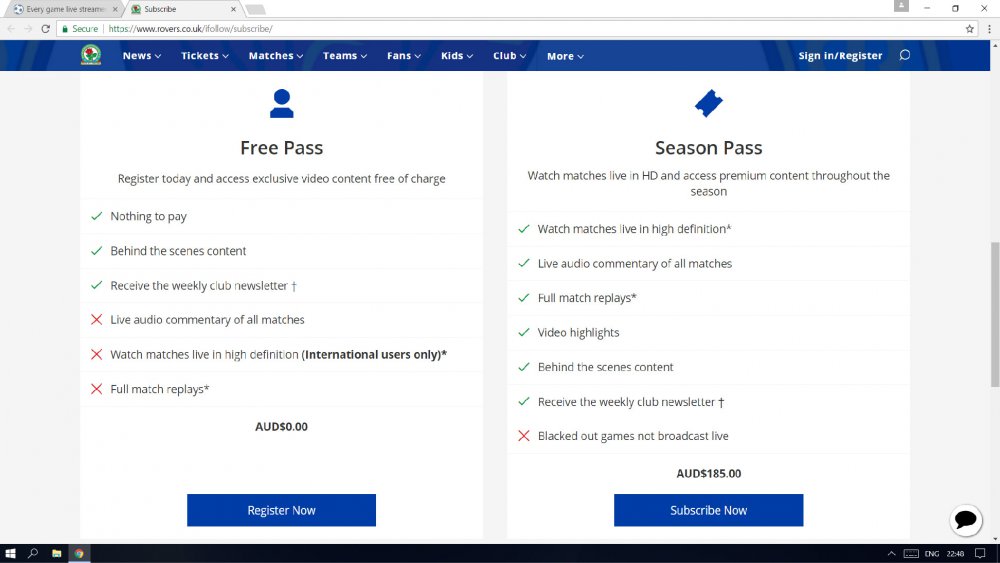Expand the Tickets dropdown menu
Image resolution: width=1000 pixels, height=563 pixels.
pyautogui.click(x=204, y=56)
